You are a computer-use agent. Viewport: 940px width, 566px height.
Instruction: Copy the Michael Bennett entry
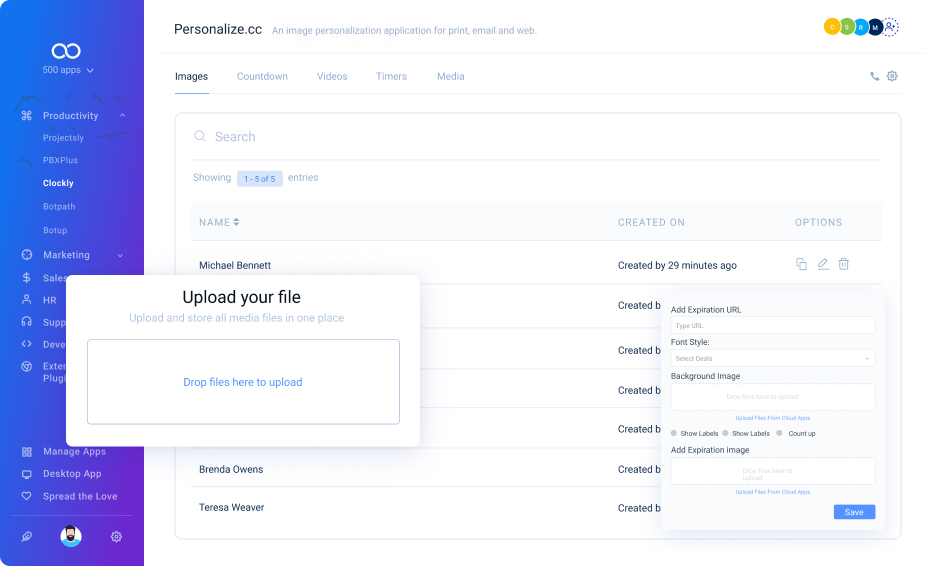(x=801, y=264)
